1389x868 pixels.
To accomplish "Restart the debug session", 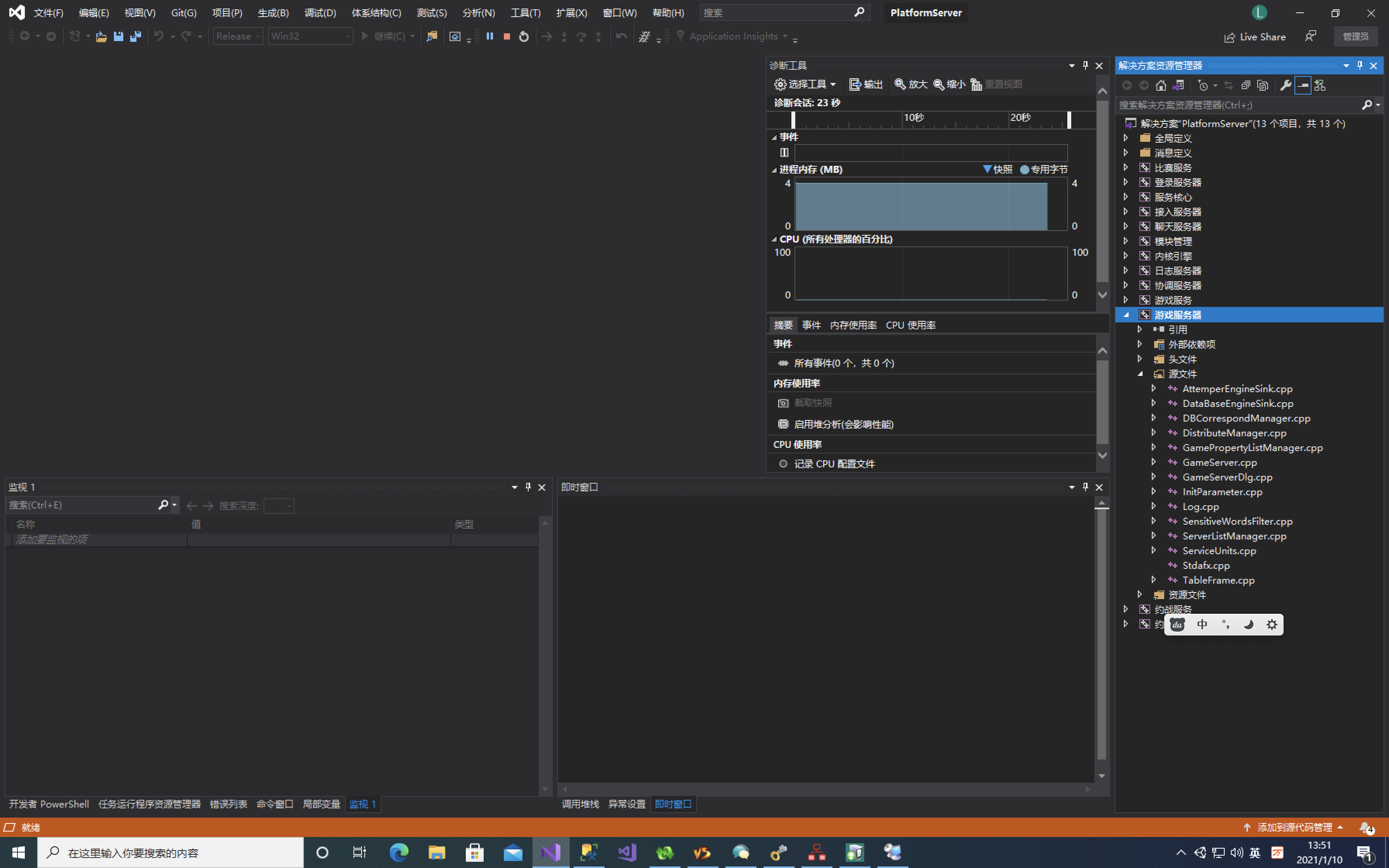I will pos(524,36).
